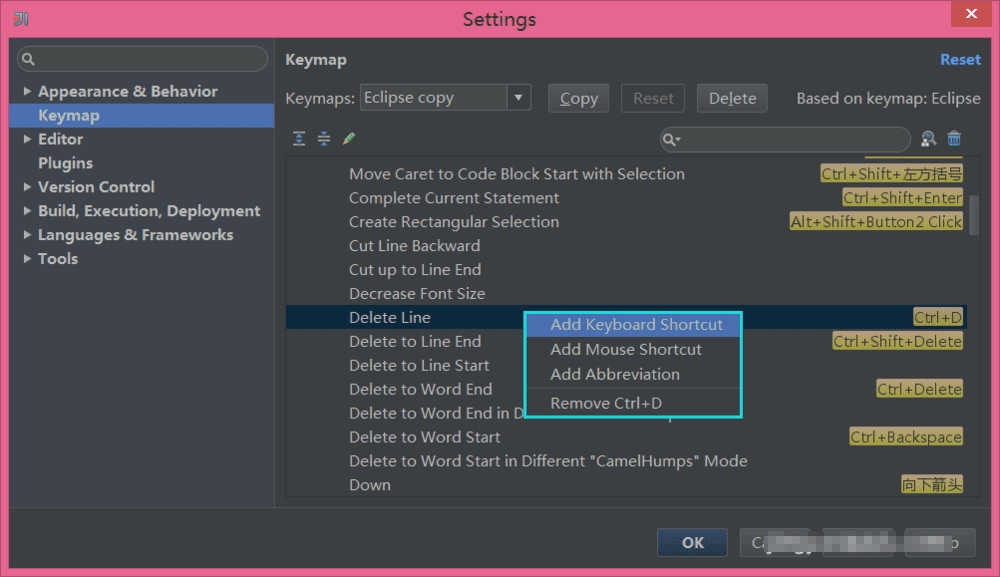
Task: Click the magnifier icon in the settings search box
Action: click(x=29, y=59)
